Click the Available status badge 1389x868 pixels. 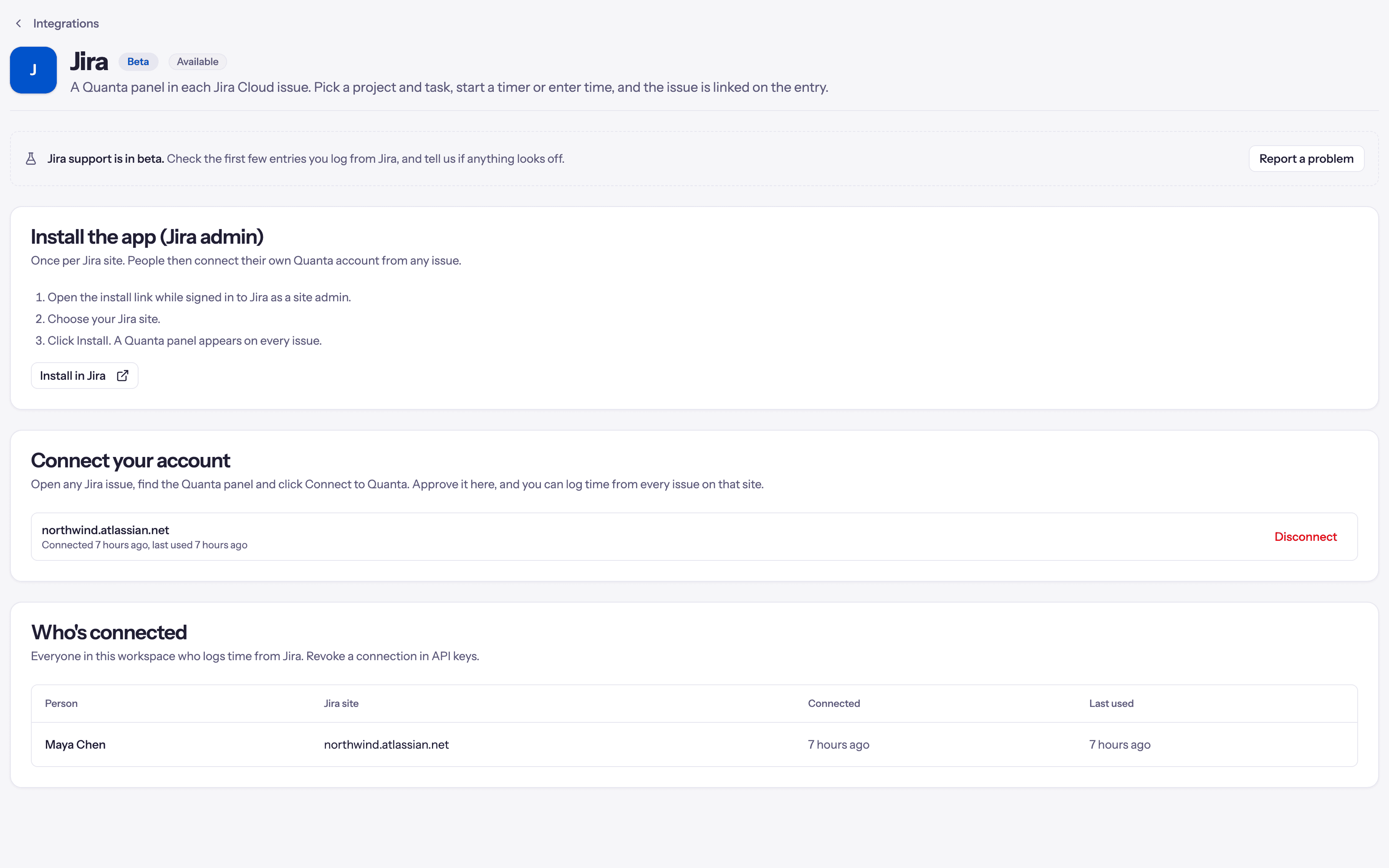[x=197, y=61]
